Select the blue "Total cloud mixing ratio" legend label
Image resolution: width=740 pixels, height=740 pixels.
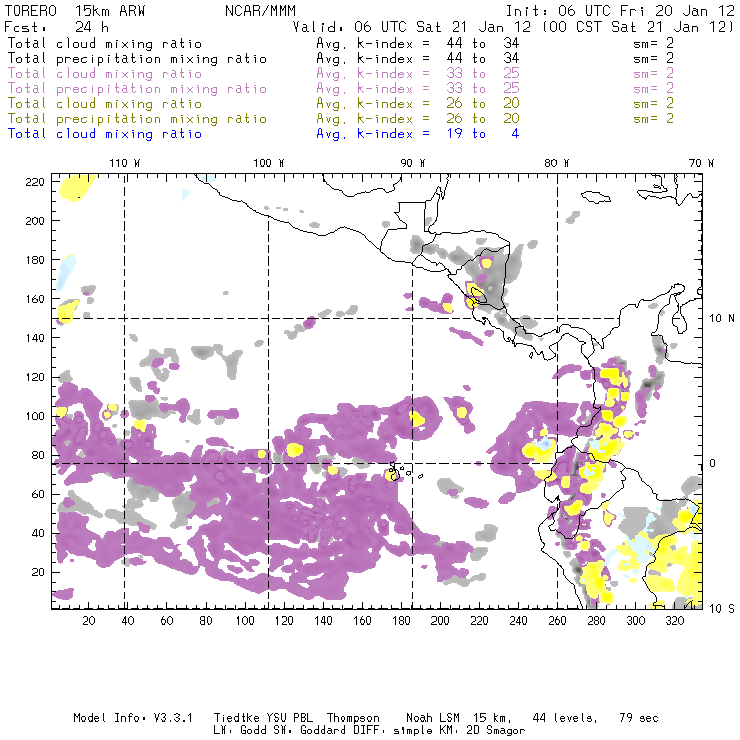point(105,134)
